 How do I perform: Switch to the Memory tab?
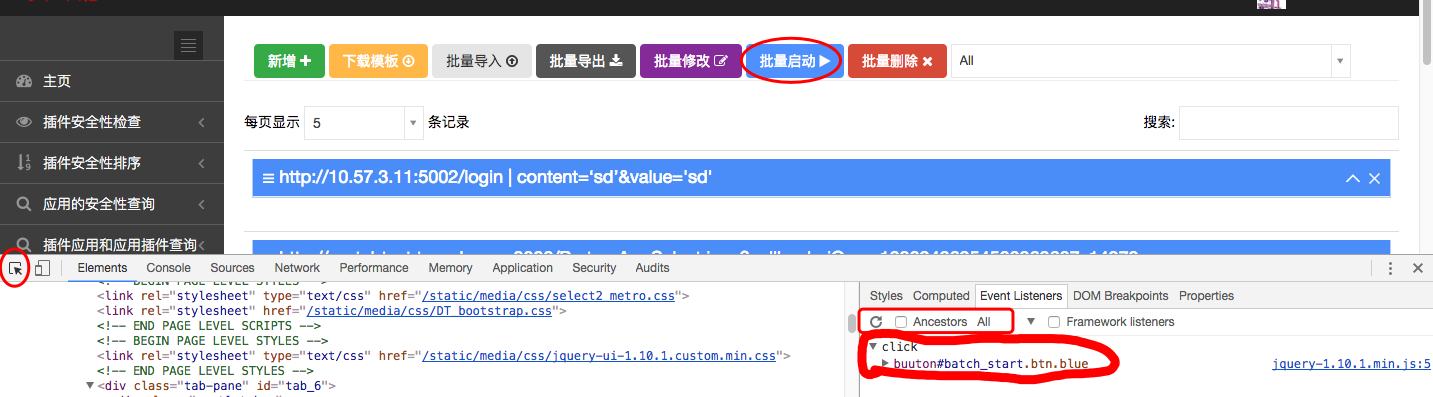450,268
